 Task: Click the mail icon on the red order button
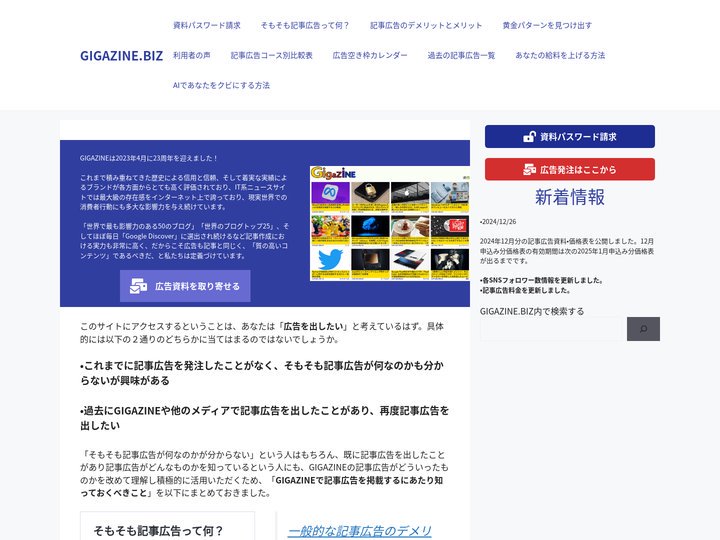529,169
